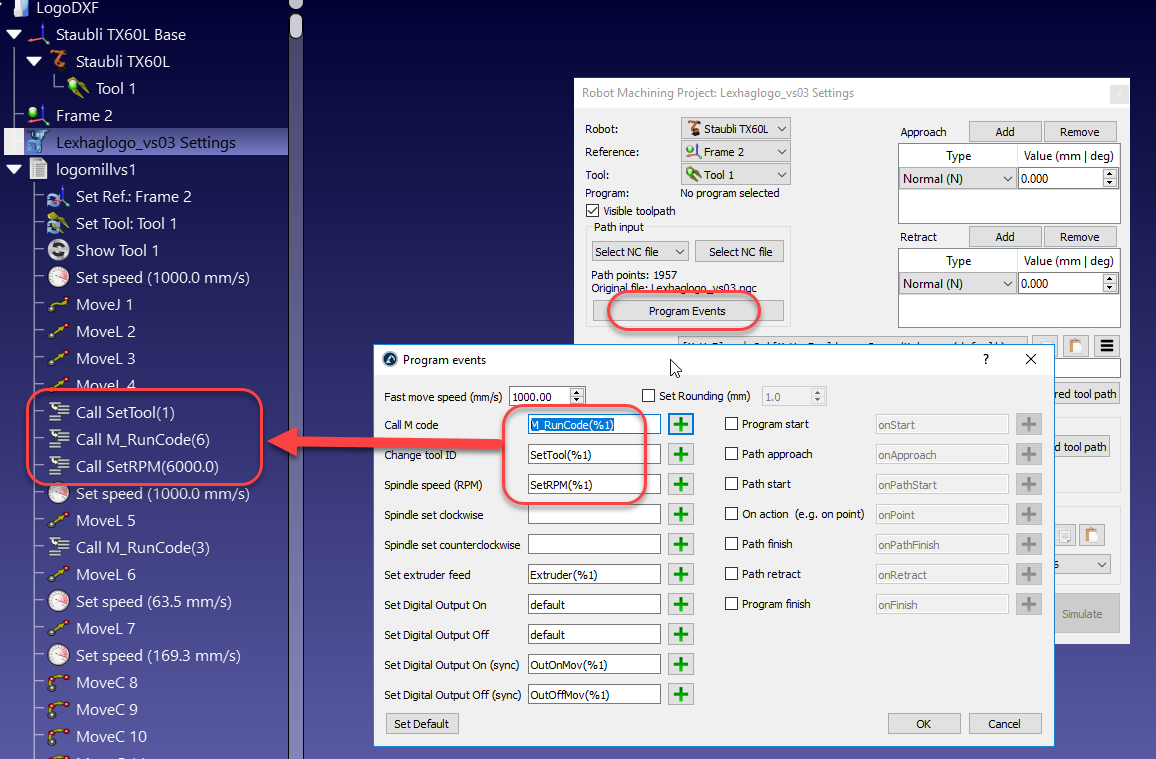Open the Select NC file combo box
1156x759 pixels.
[639, 252]
